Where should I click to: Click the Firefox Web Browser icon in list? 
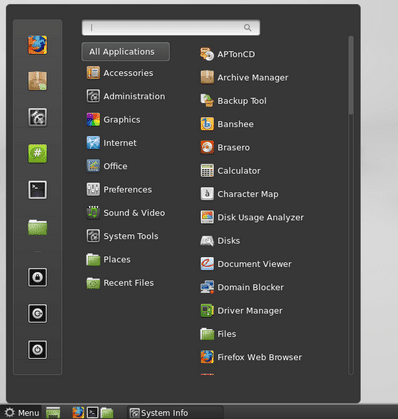(207, 357)
